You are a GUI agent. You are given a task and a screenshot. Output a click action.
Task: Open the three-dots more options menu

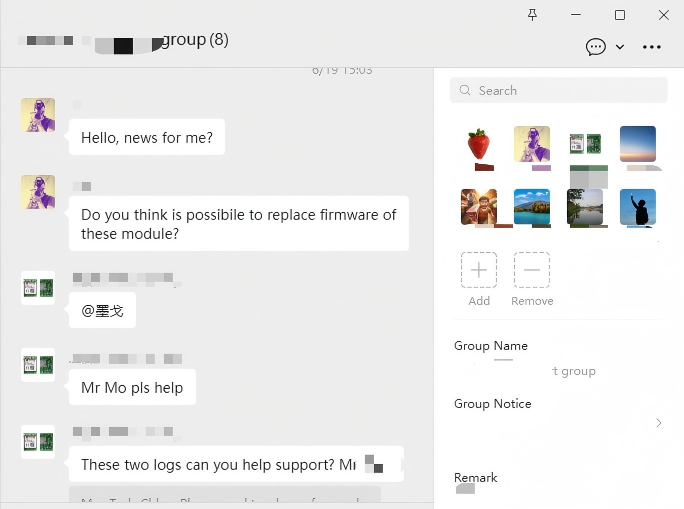click(652, 47)
